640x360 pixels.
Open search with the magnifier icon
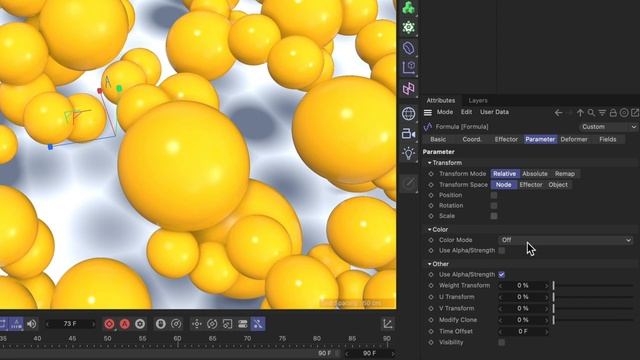coord(591,113)
